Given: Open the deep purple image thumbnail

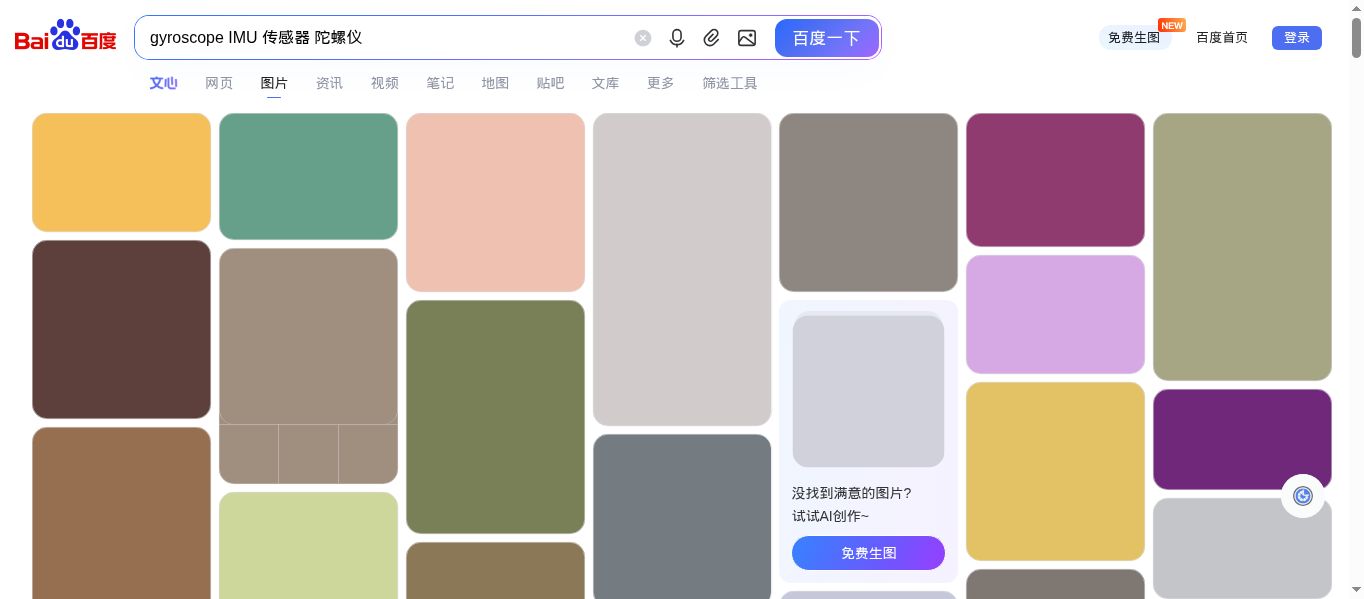Looking at the screenshot, I should click(1242, 439).
